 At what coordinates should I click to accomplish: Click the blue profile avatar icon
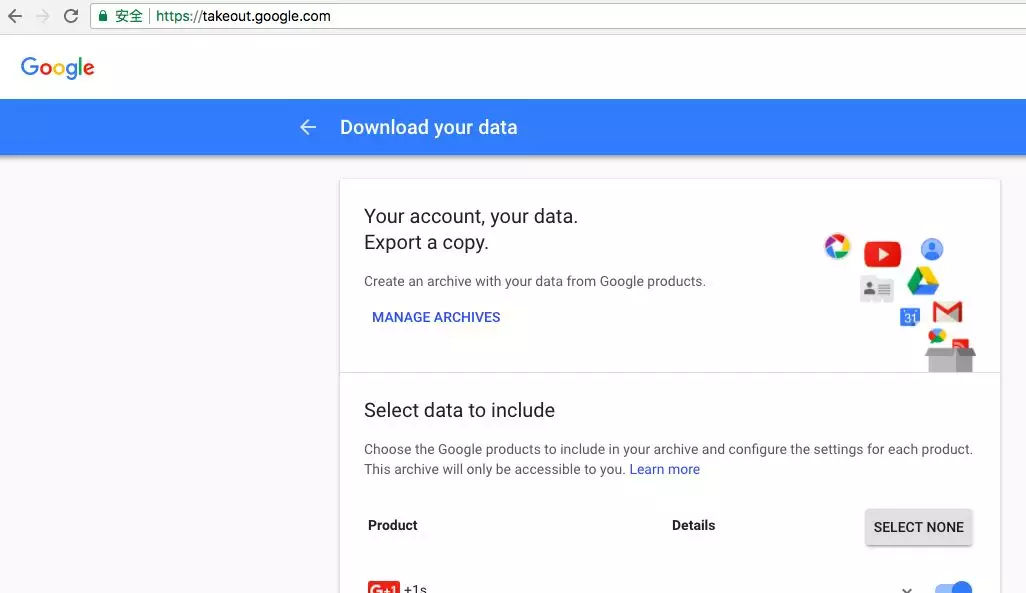point(931,249)
